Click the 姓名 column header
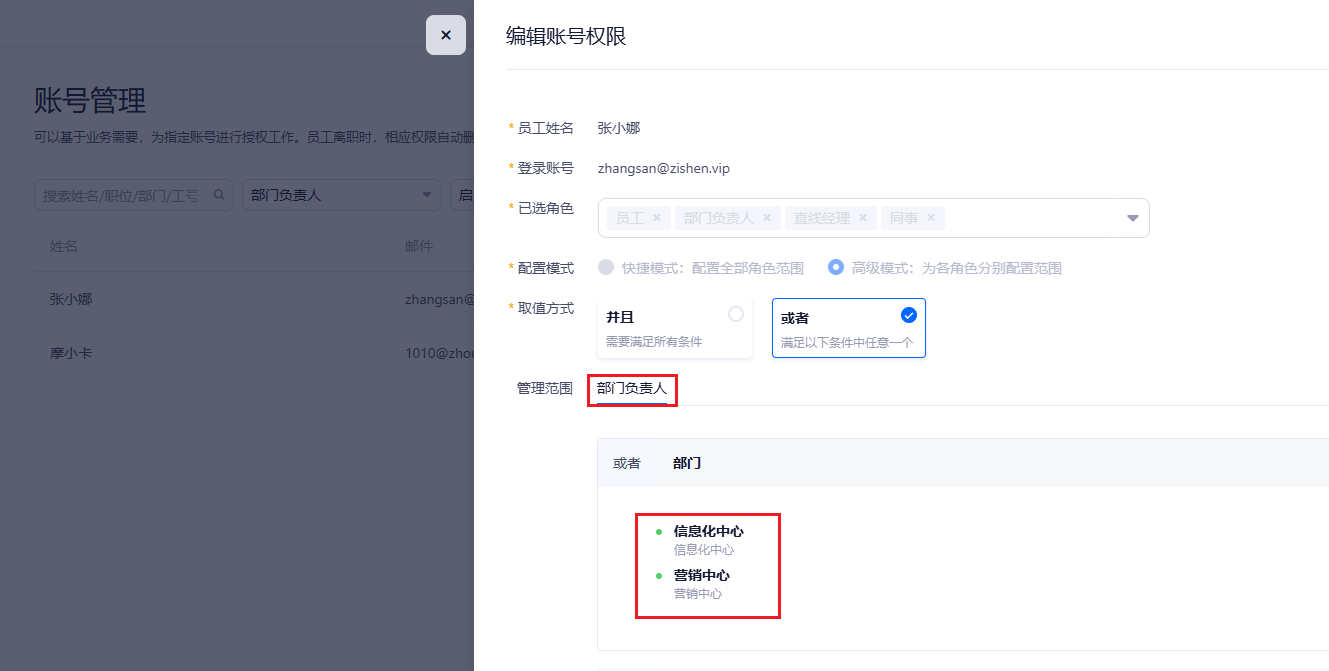The image size is (1329, 671). (64, 246)
